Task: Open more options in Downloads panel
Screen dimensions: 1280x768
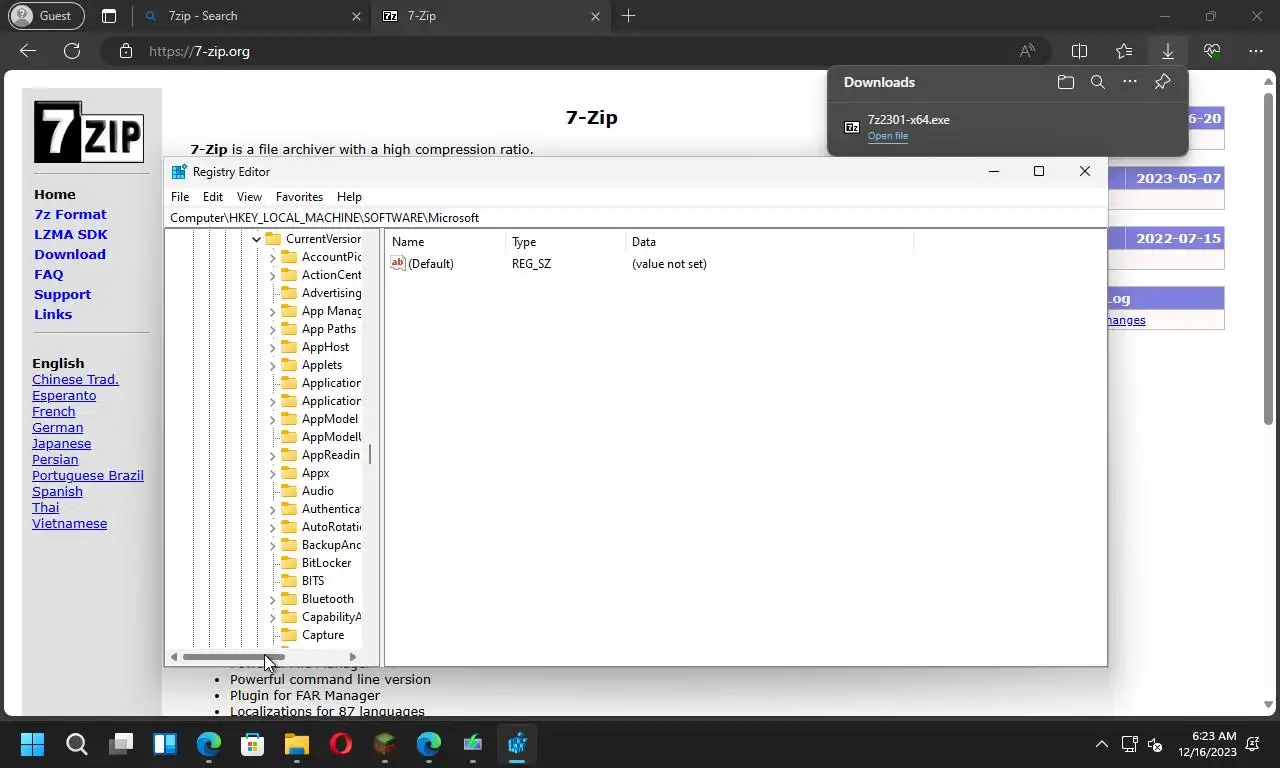Action: tap(1129, 82)
